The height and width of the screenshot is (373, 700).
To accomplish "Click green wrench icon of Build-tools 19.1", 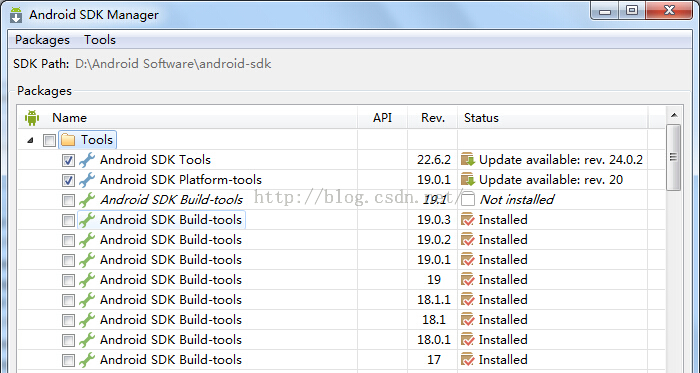I will [x=87, y=200].
